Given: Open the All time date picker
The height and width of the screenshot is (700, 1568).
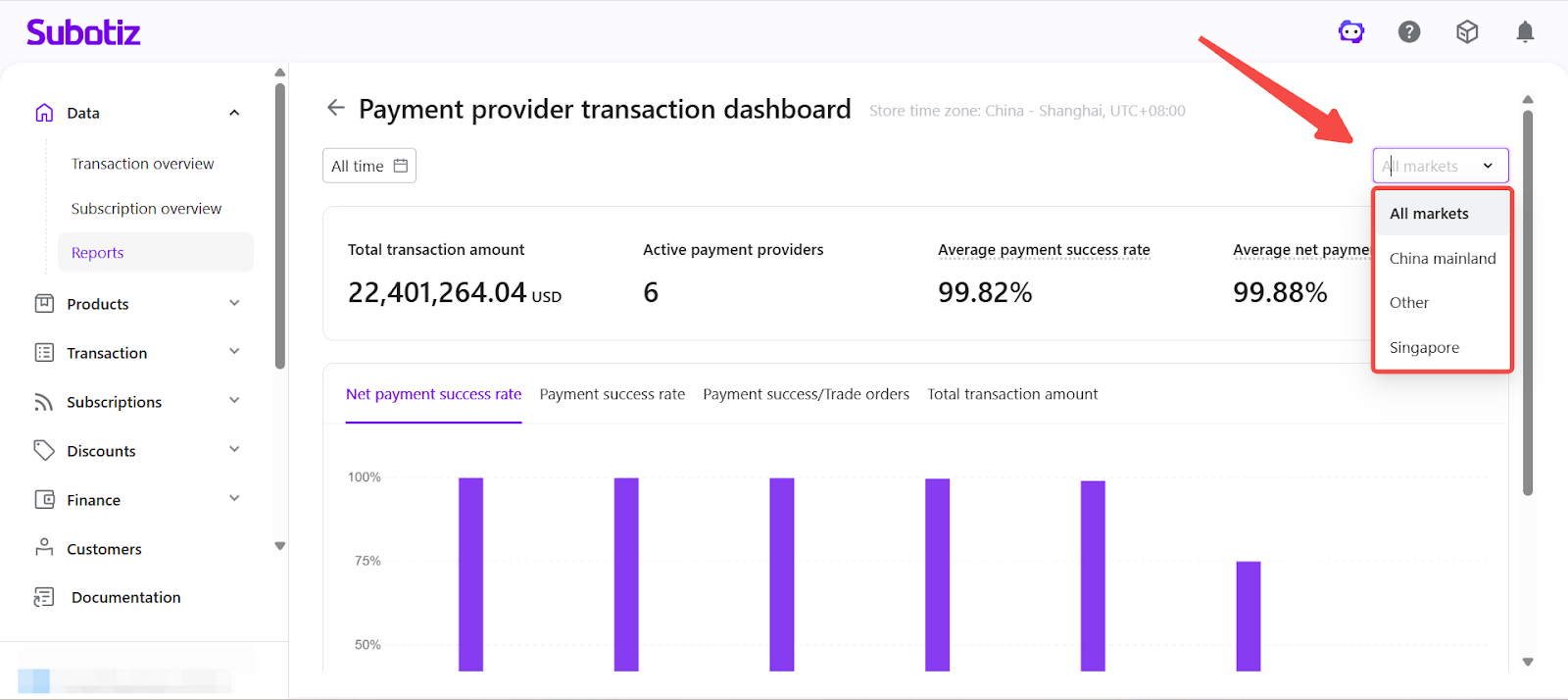Looking at the screenshot, I should [x=369, y=166].
